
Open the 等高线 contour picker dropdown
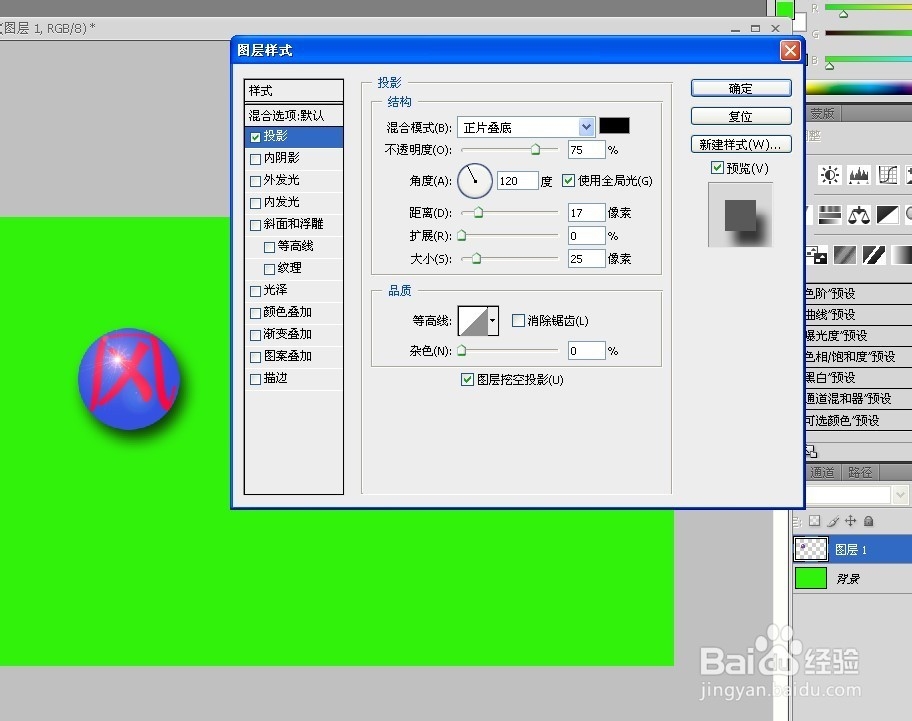pos(490,320)
